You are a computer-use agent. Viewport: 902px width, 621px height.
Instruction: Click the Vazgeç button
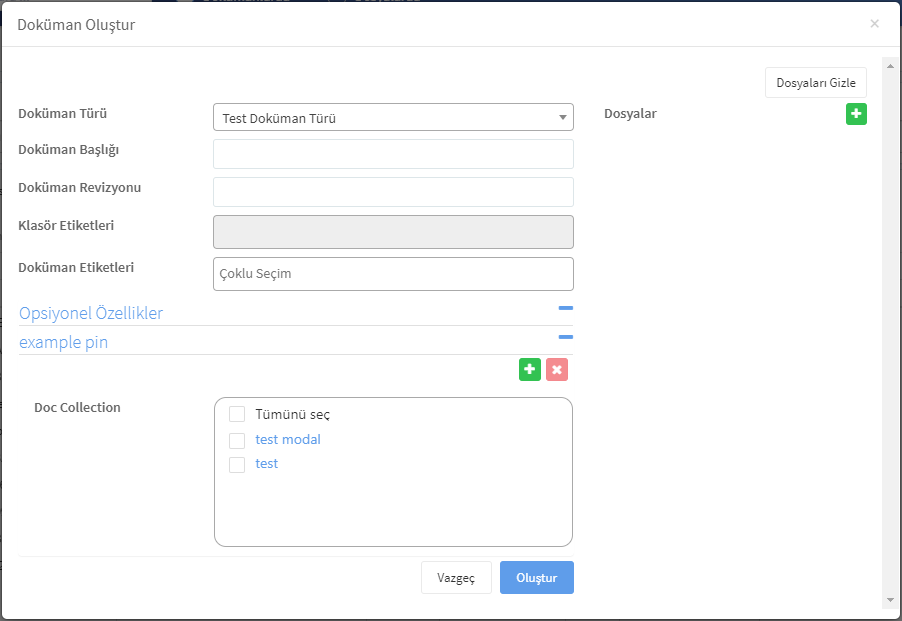[456, 577]
